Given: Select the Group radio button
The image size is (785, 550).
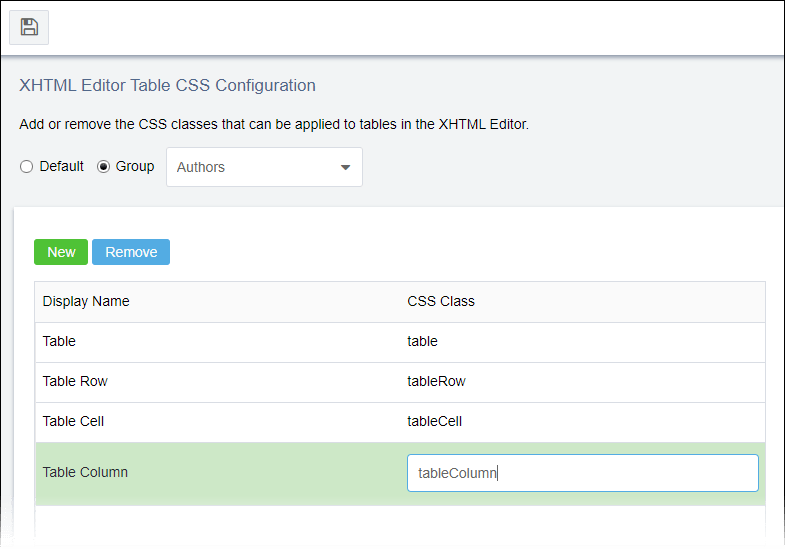Looking at the screenshot, I should coord(103,167).
